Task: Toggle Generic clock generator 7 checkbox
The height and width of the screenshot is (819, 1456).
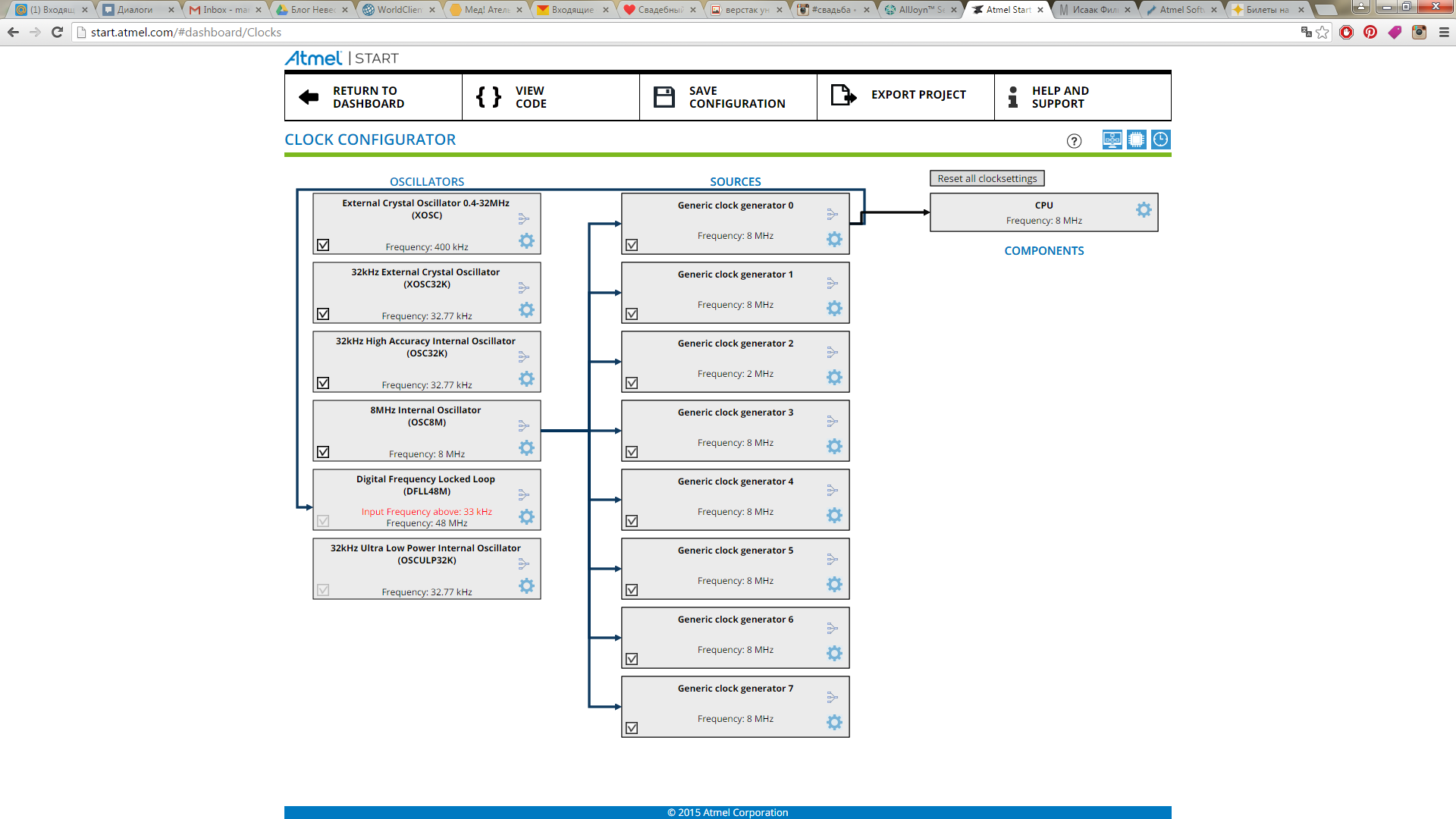Action: [632, 728]
